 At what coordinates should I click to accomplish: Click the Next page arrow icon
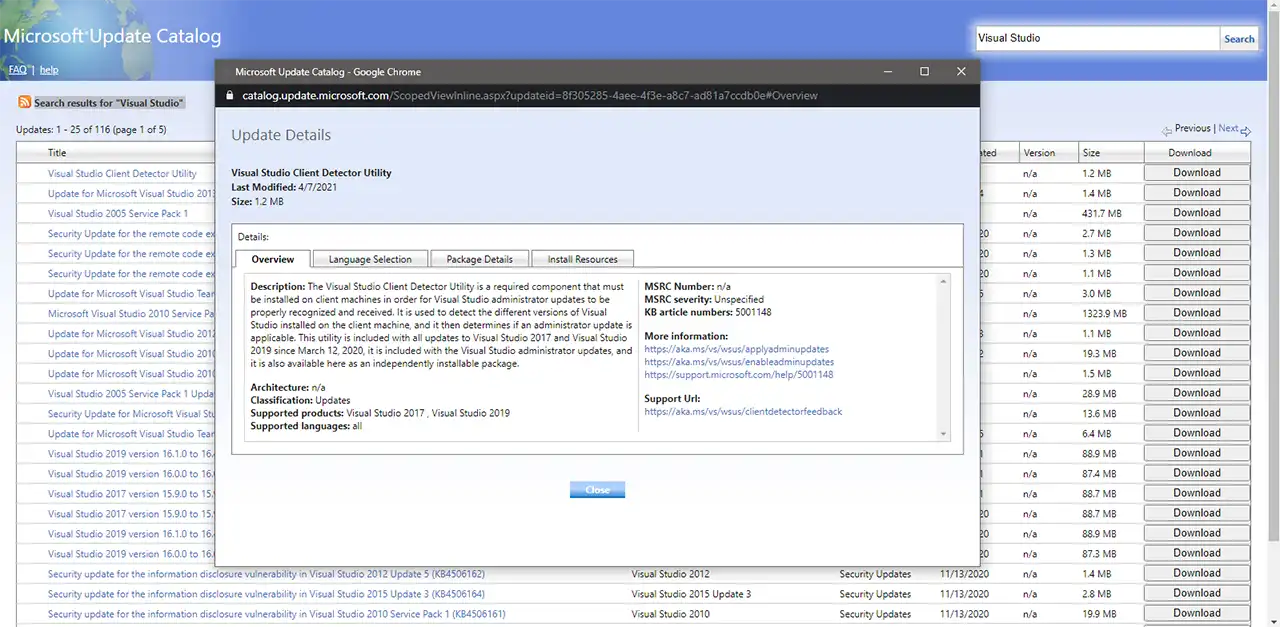tap(1246, 130)
